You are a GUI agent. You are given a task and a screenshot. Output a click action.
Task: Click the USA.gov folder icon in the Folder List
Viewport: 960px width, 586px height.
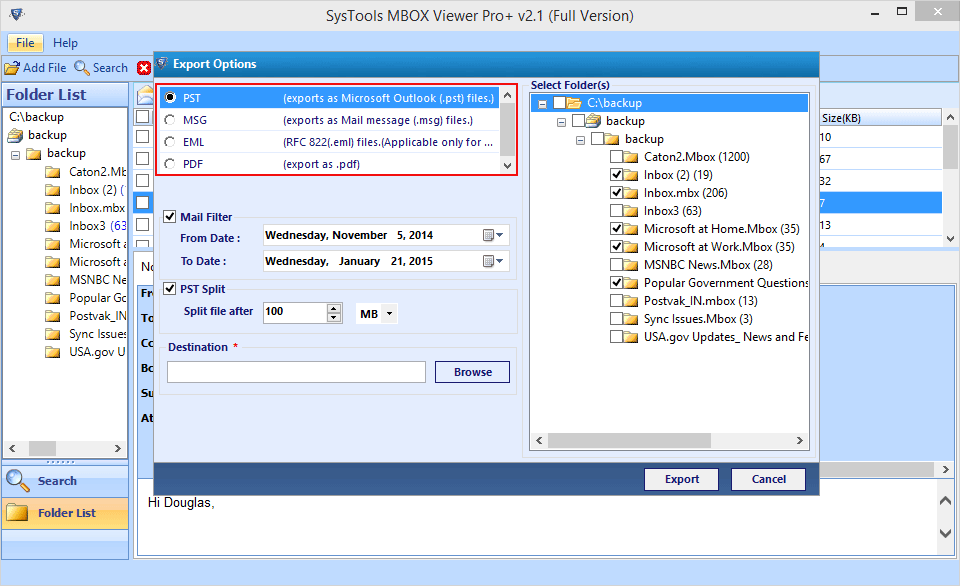coord(53,352)
